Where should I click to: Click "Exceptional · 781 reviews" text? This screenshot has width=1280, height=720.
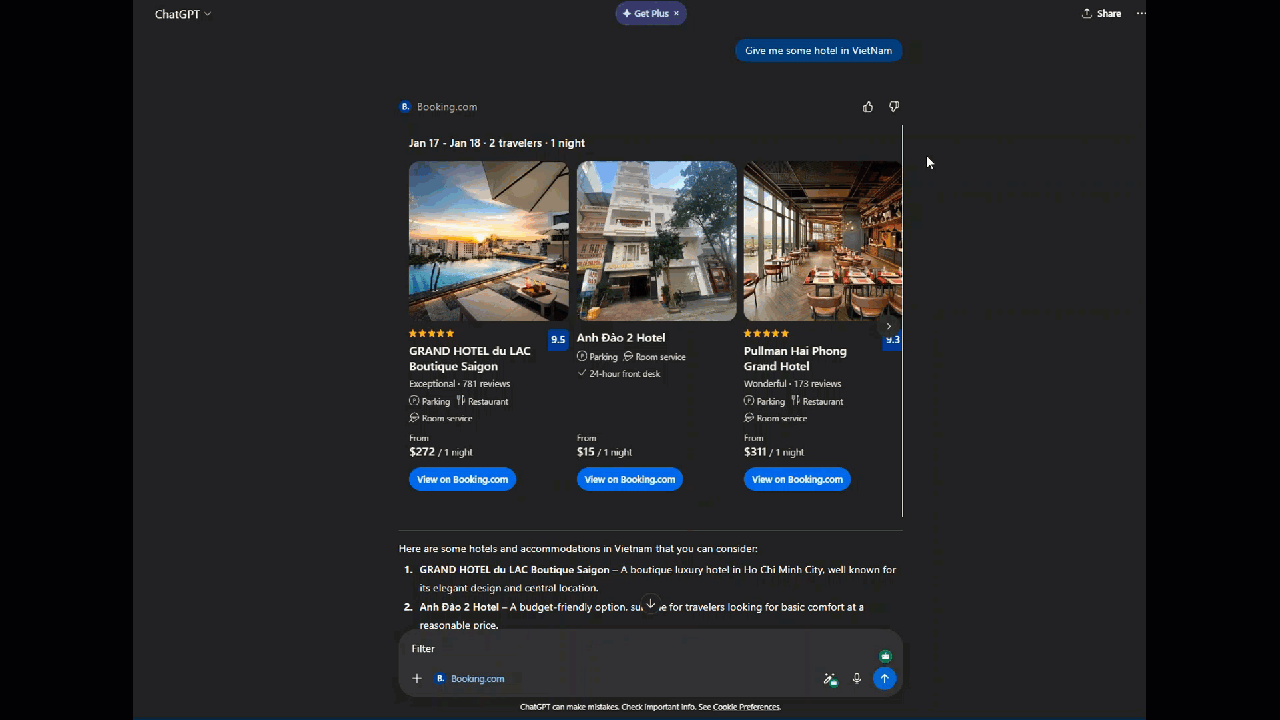pyautogui.click(x=460, y=384)
